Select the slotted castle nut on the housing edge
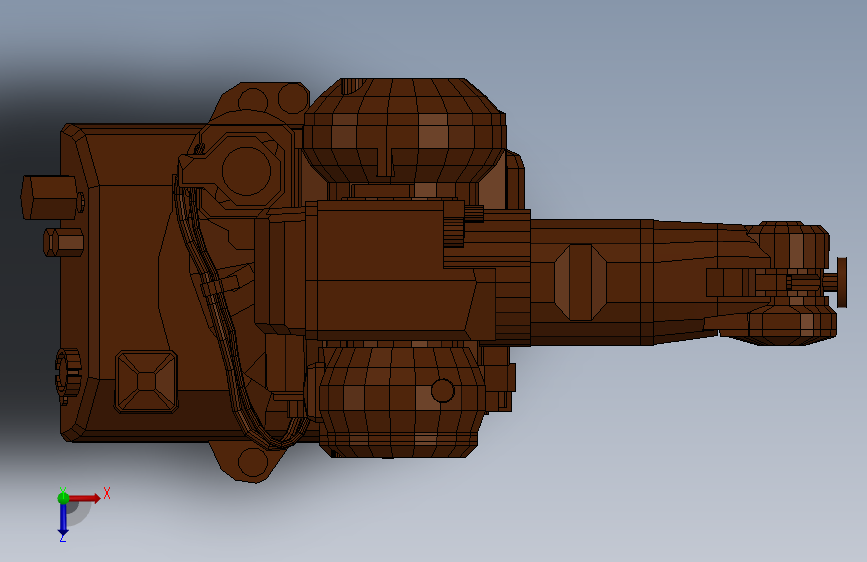Viewport: 867px width, 562px height. point(67,376)
